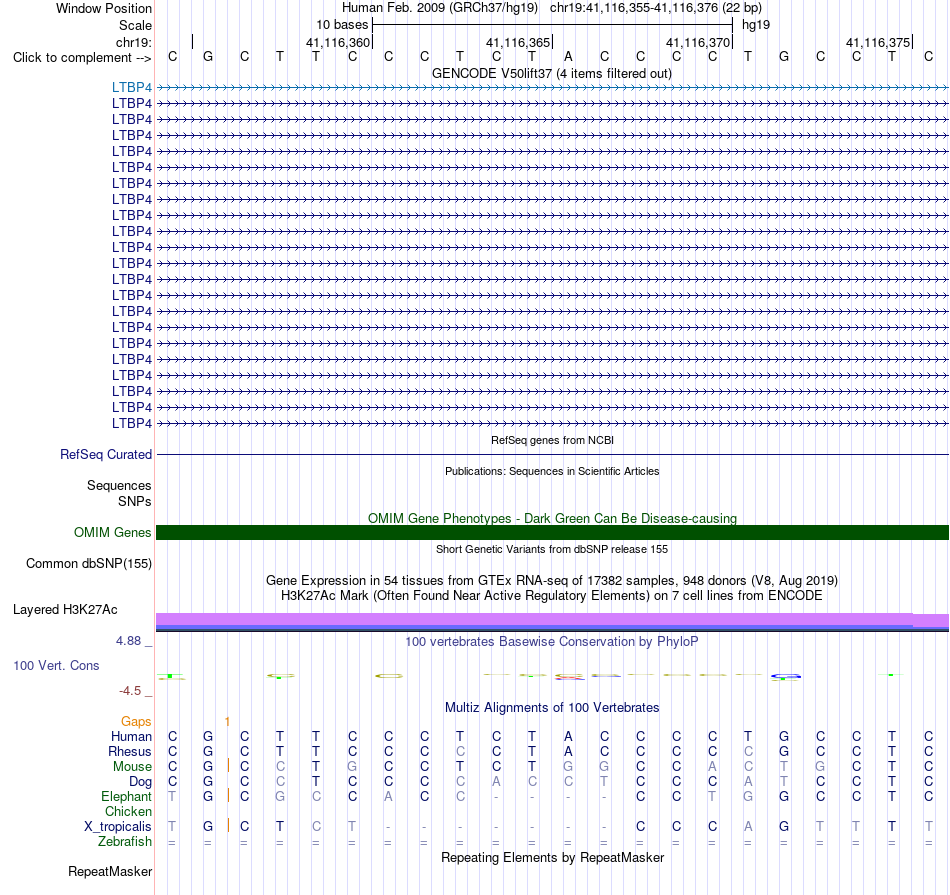Open 'Multiz Alignments of 100 Vertebrates' title

tap(552, 708)
